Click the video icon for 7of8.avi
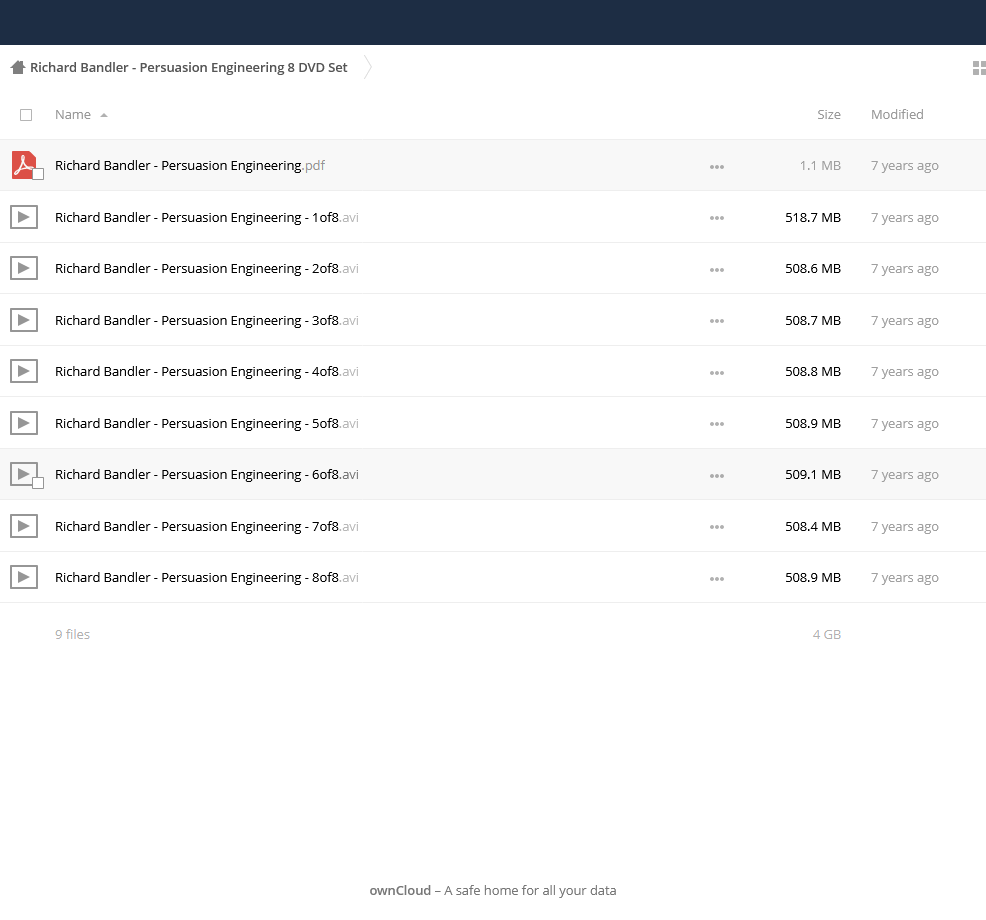This screenshot has width=986, height=920. [24, 526]
